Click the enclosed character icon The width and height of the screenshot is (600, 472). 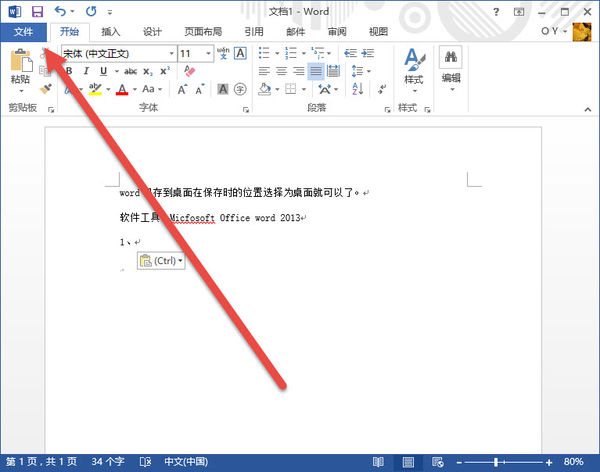tap(240, 89)
